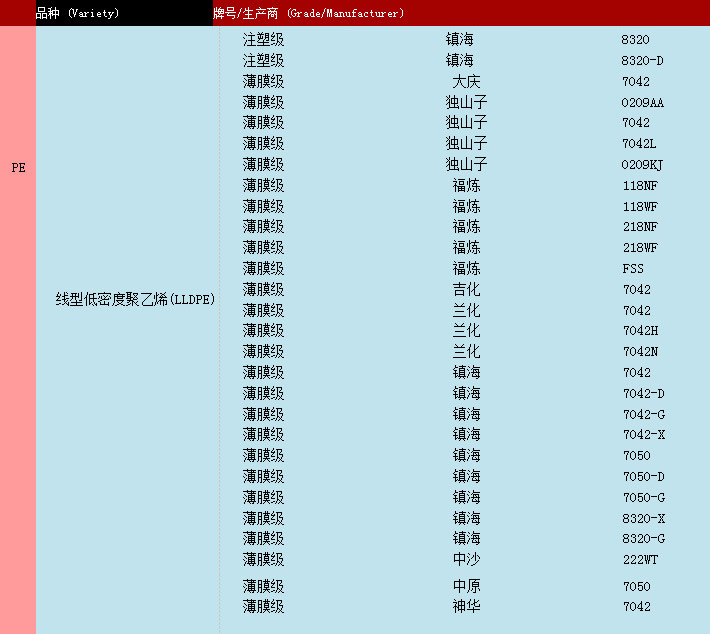Select 薄膜级 in the 0209KJ row
Viewport: 710px width, 634px height.
pyautogui.click(x=264, y=165)
